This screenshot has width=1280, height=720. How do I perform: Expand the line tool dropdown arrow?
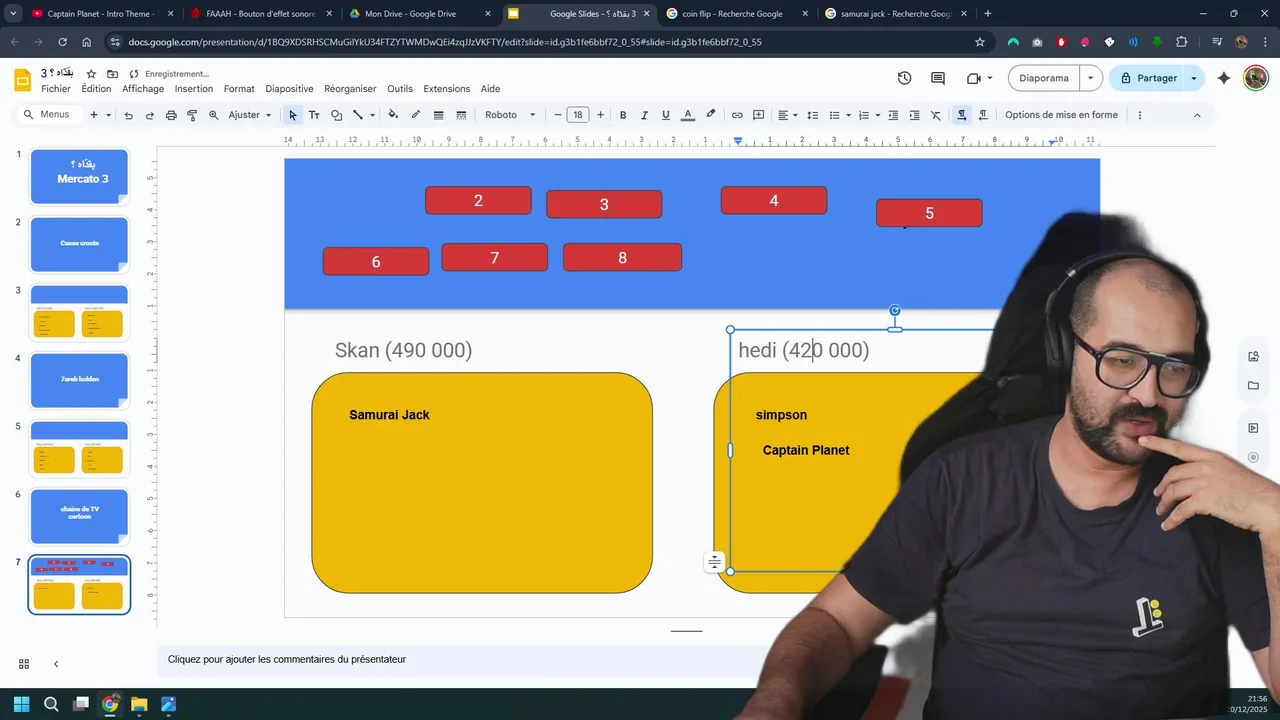(x=372, y=115)
